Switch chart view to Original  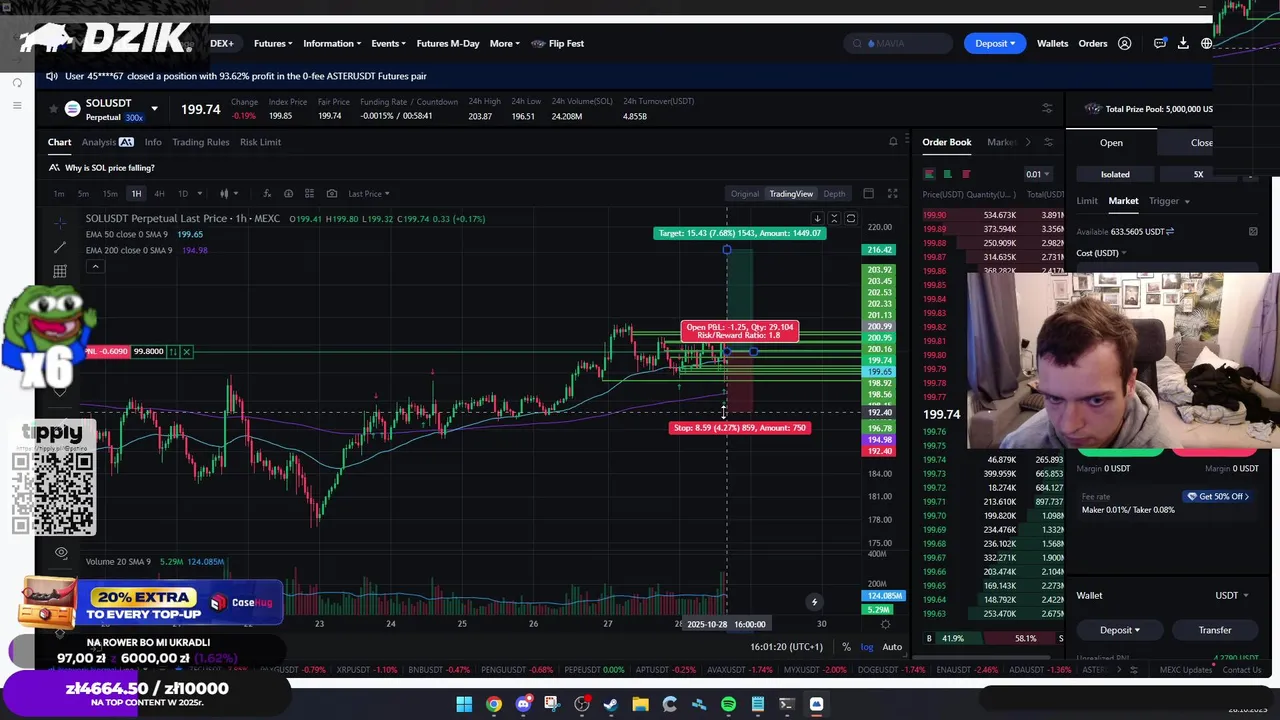click(744, 194)
